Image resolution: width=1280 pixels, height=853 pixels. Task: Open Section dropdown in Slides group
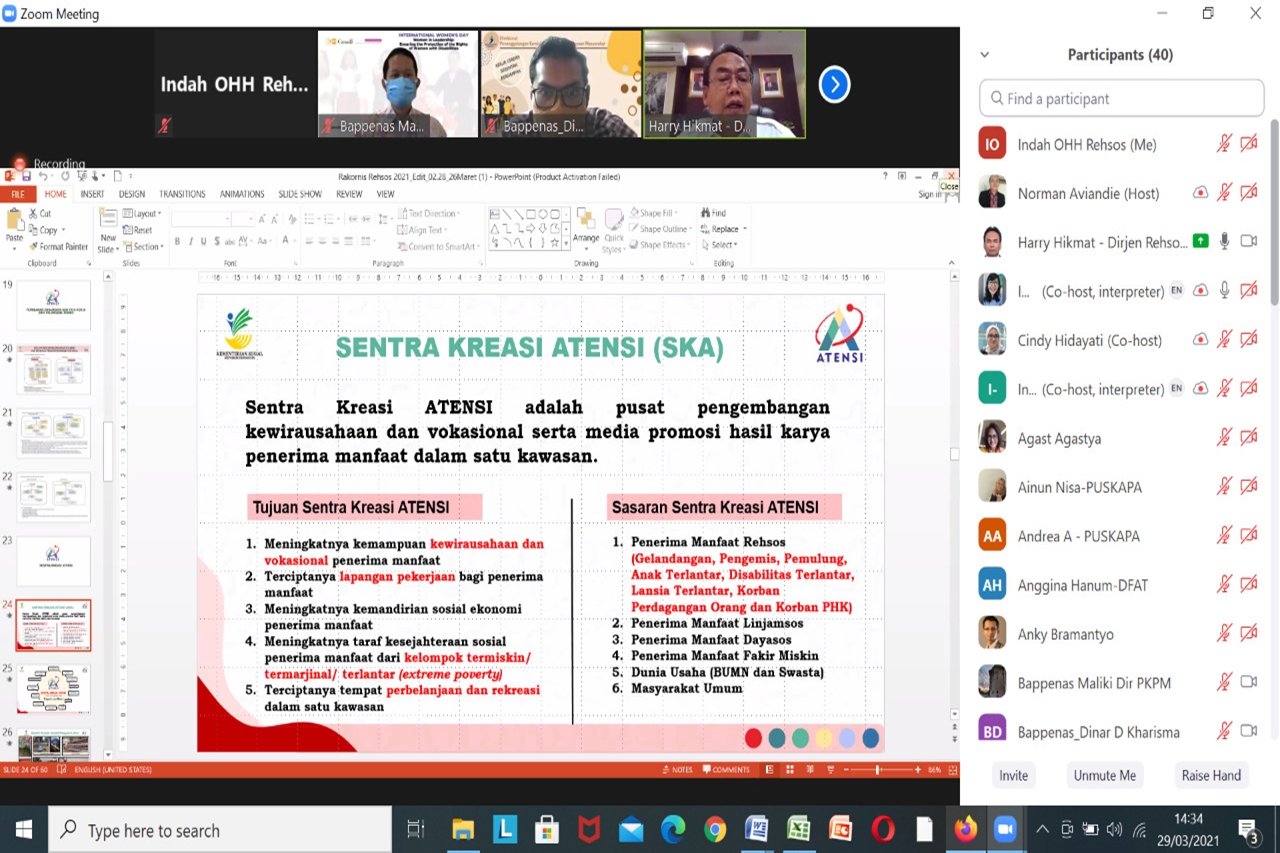coord(143,246)
